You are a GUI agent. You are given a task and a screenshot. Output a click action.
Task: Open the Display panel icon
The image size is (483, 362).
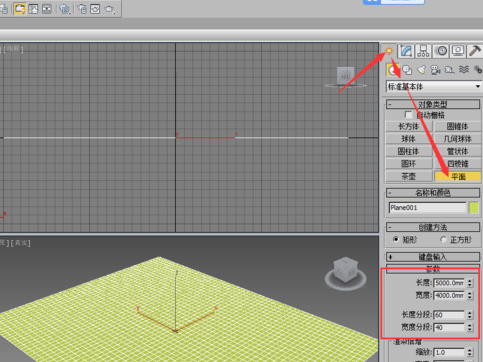point(458,51)
